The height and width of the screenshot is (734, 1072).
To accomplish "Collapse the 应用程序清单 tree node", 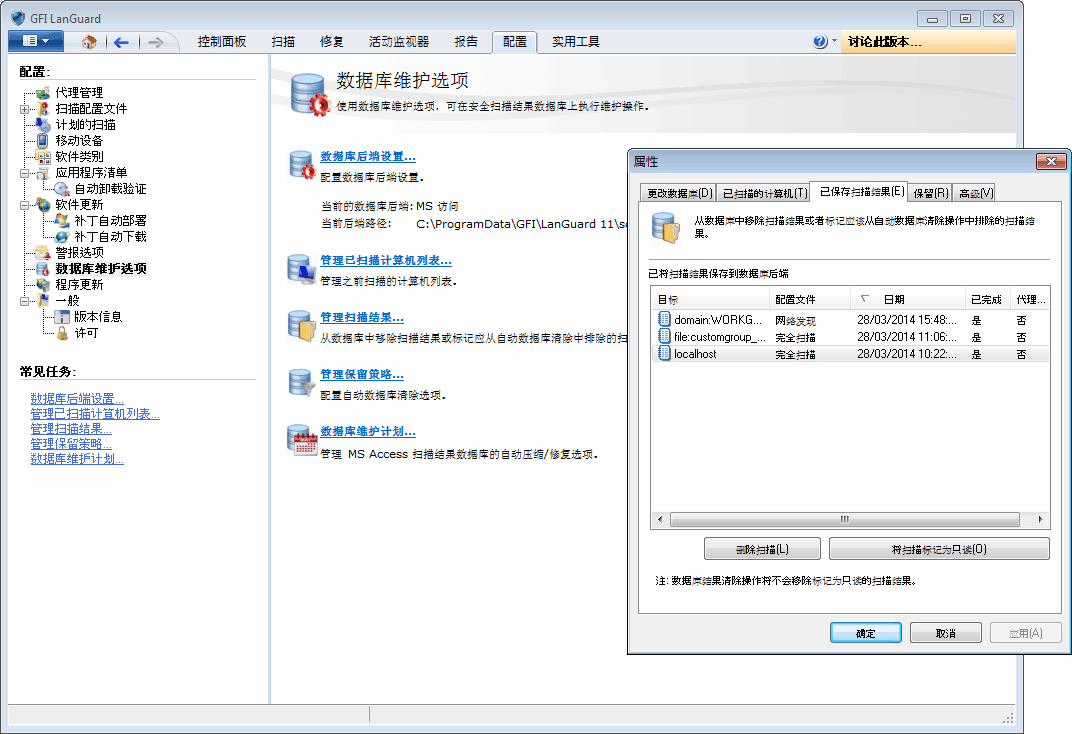I will coord(25,173).
